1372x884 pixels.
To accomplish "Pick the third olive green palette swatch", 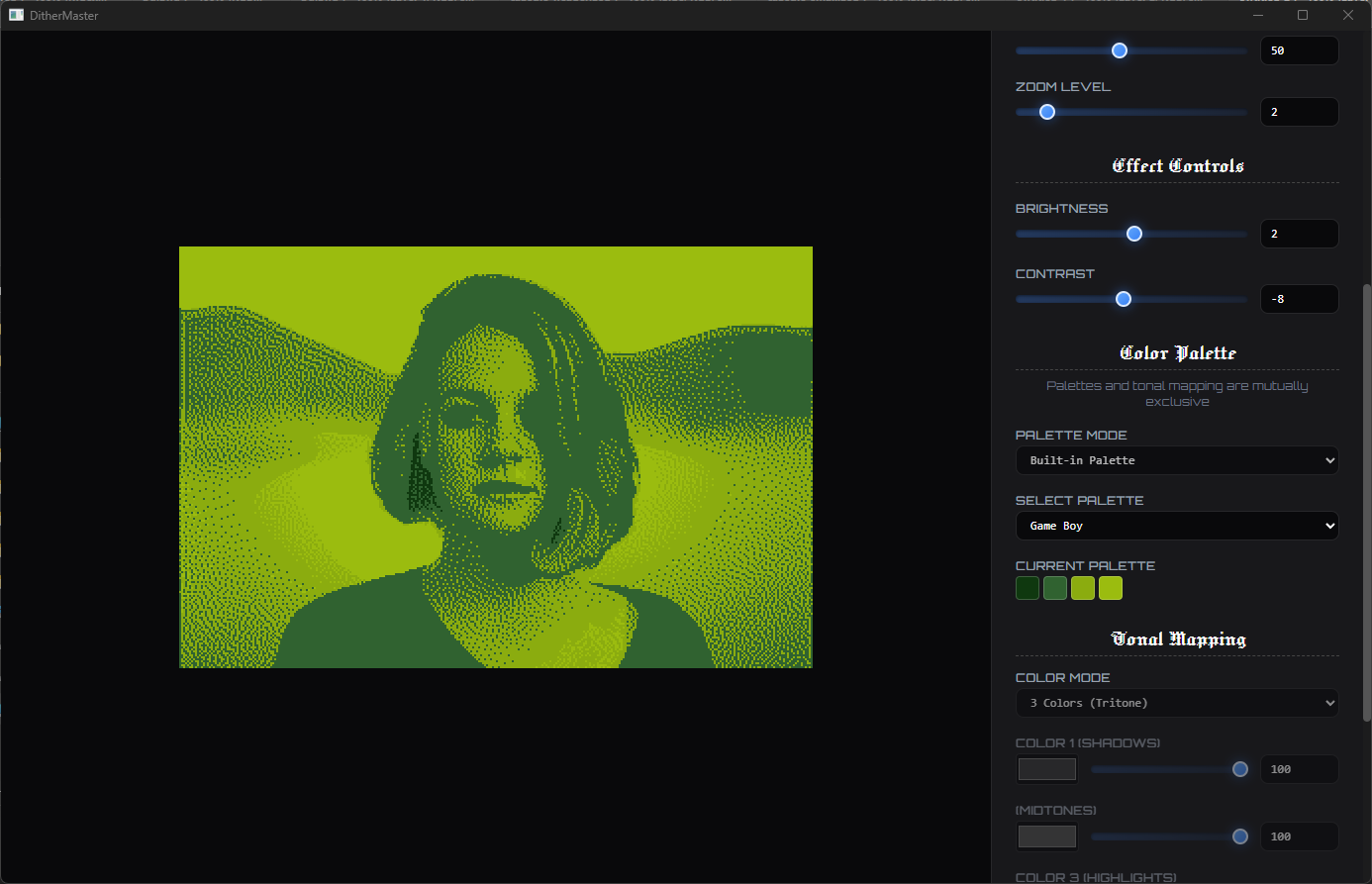I will tap(1083, 588).
